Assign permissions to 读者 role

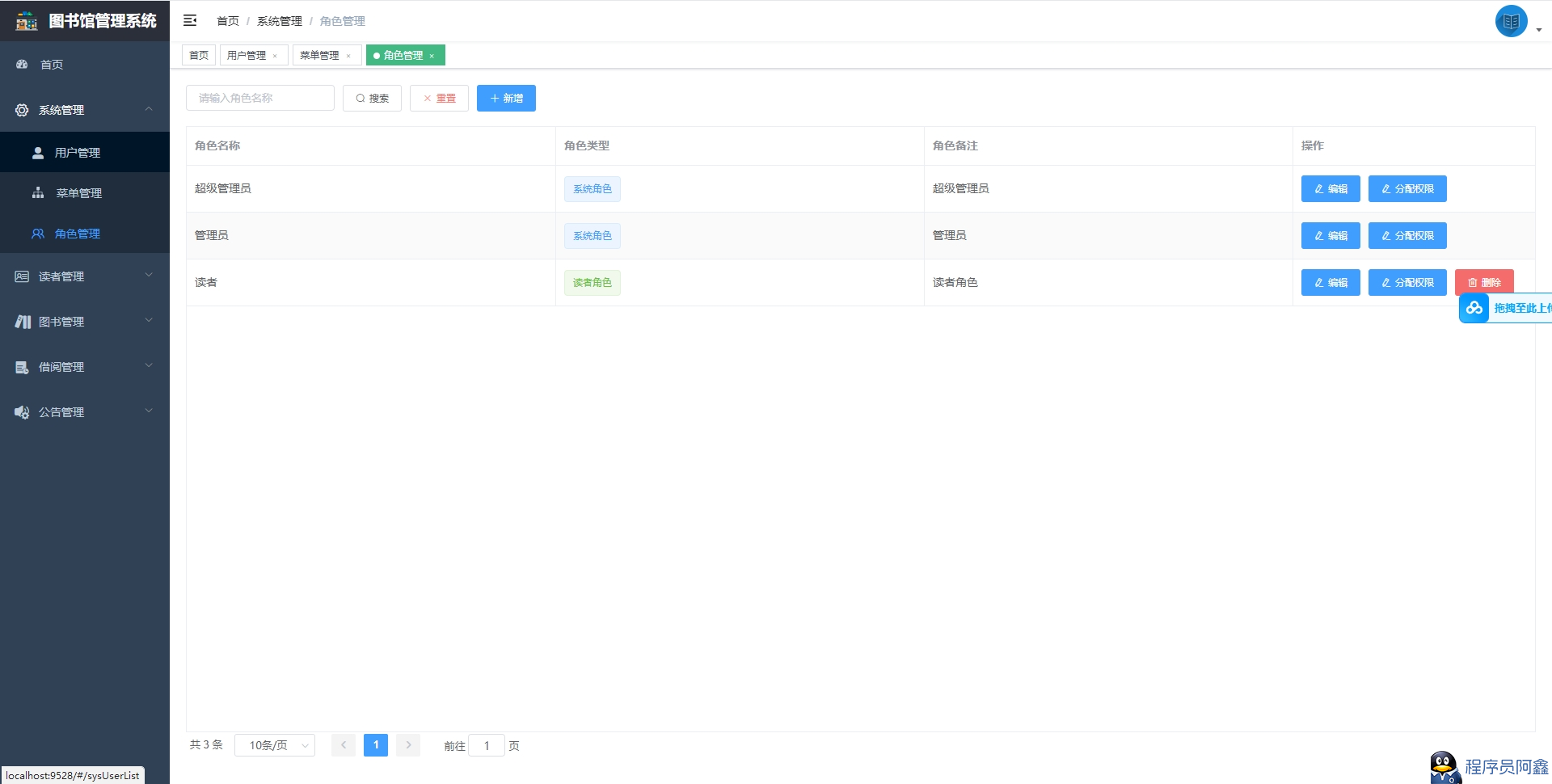(x=1407, y=283)
